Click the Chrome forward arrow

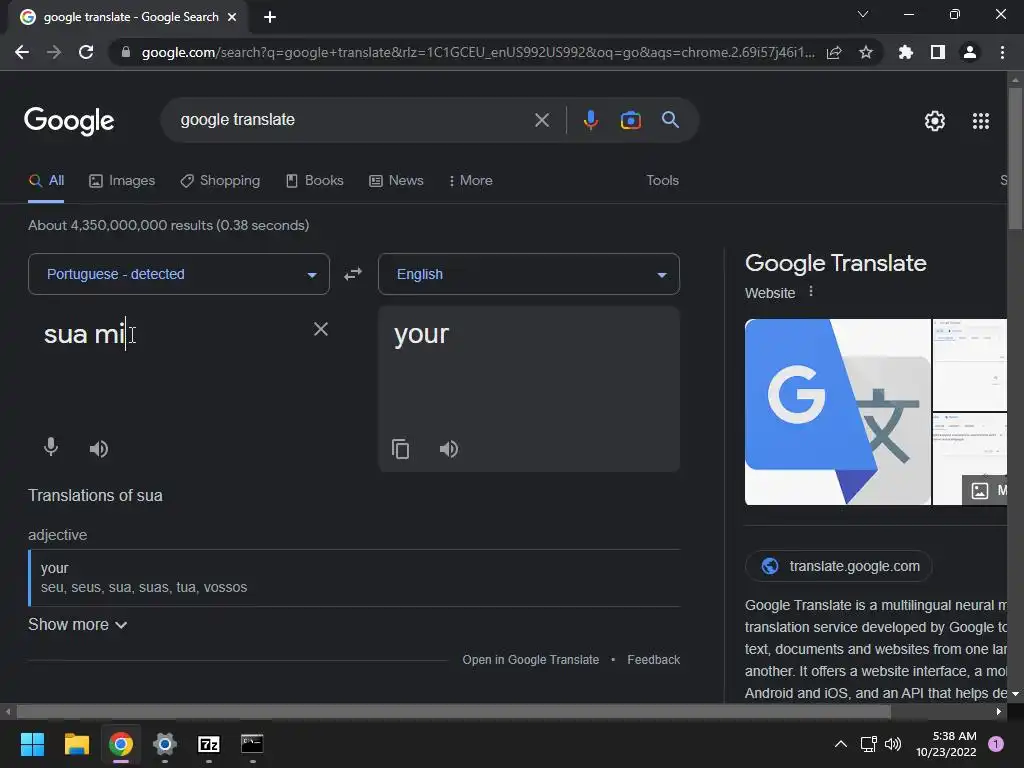tap(54, 52)
